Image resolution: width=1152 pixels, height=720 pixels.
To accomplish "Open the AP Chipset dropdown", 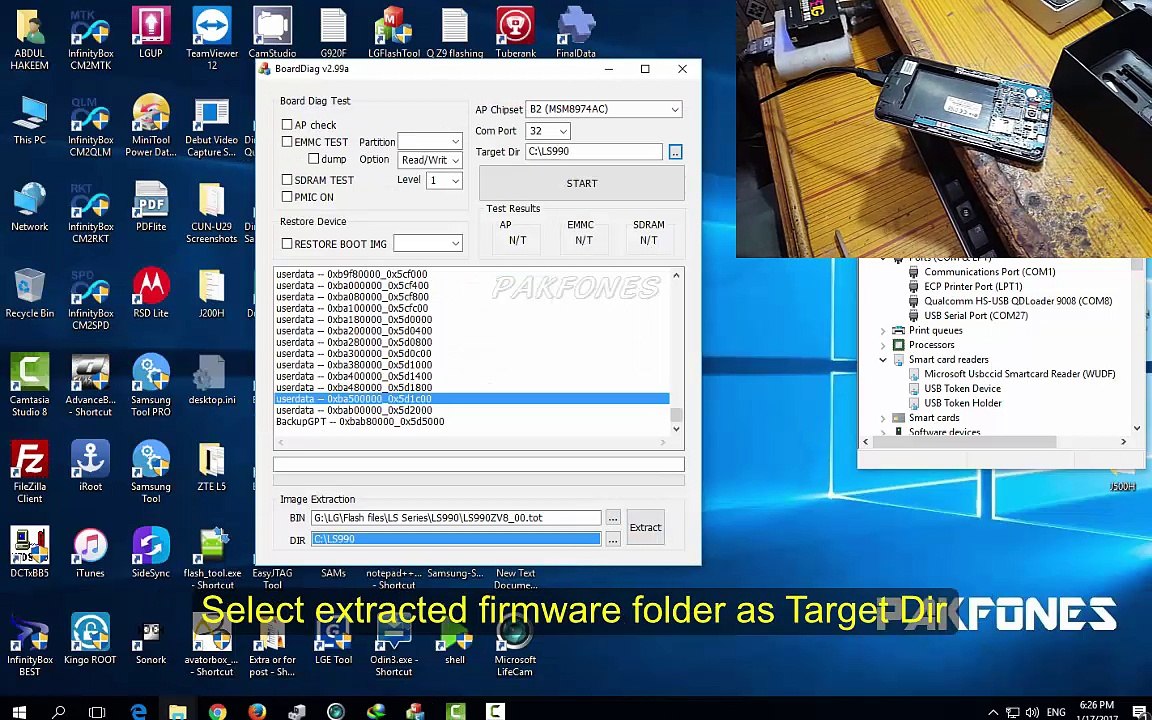I will [x=604, y=109].
